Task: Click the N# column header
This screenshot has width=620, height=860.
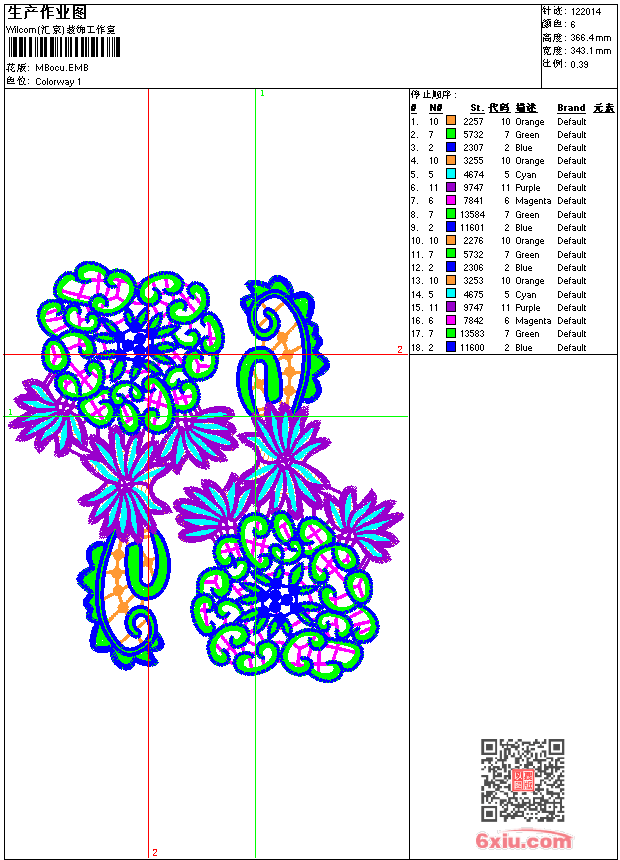Action: pyautogui.click(x=436, y=108)
